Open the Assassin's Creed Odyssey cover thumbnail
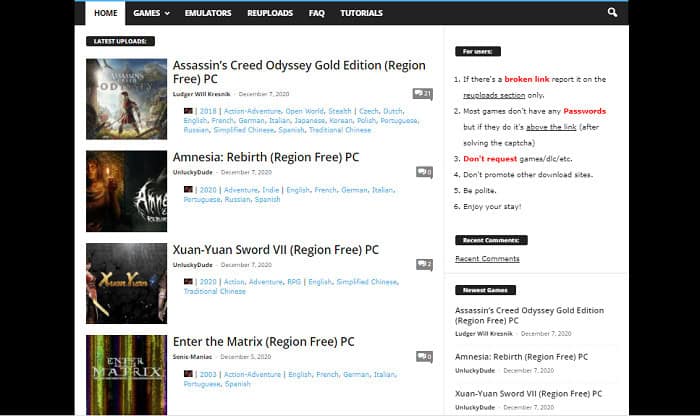Screen dimensions: 700x416 point(126,99)
